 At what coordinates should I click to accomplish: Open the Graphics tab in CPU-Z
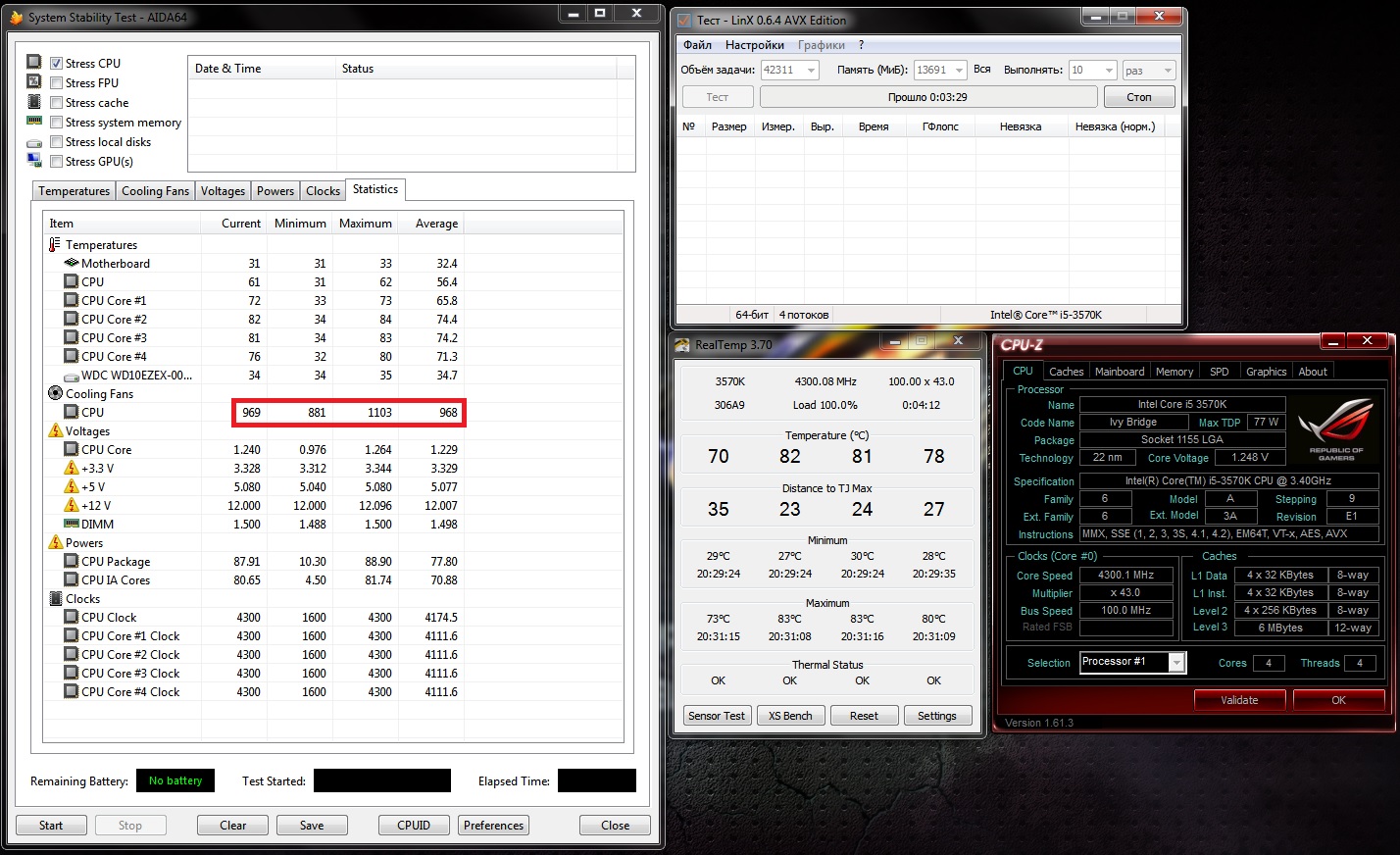pos(1266,372)
